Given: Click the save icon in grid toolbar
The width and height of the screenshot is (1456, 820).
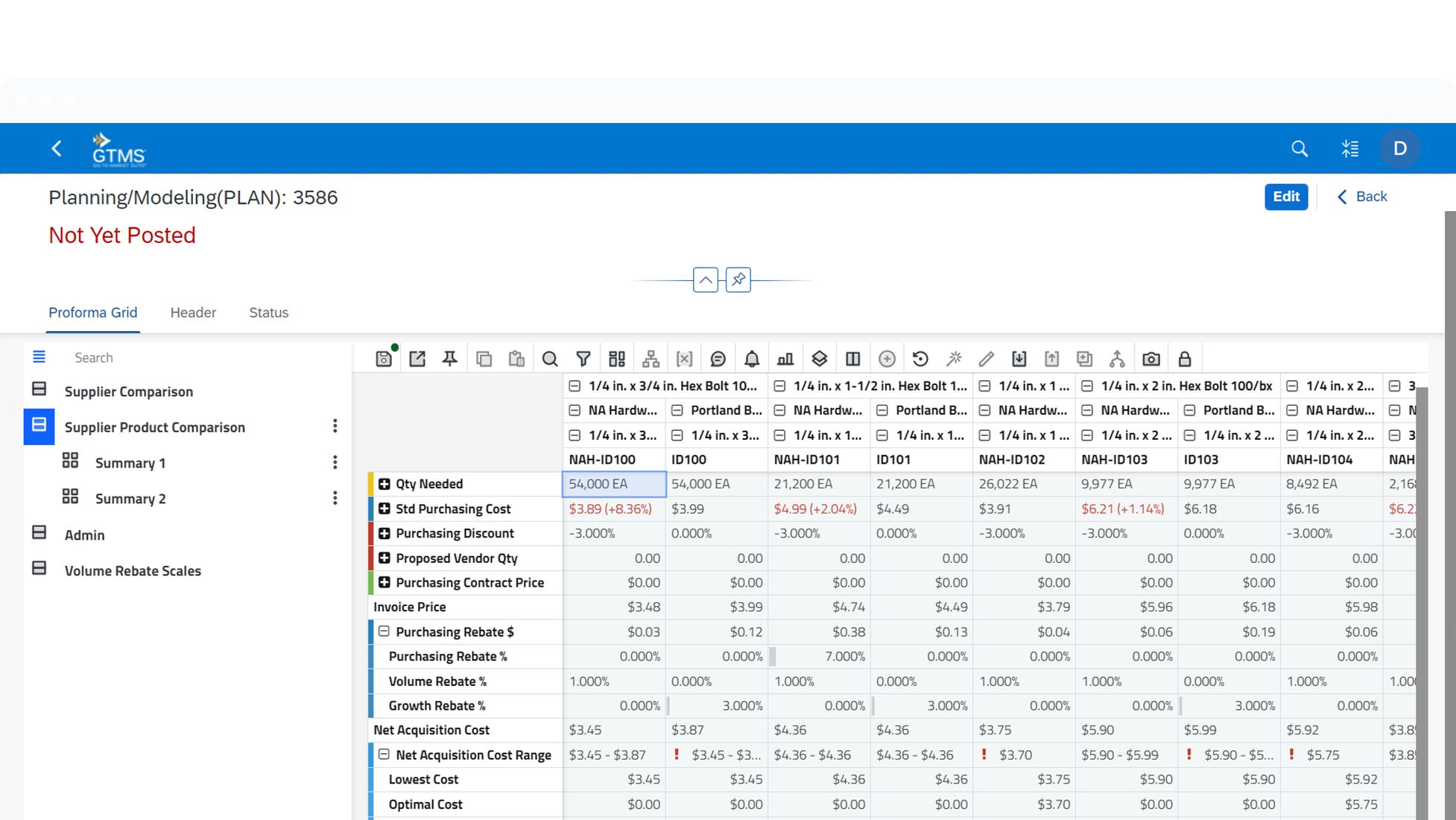Looking at the screenshot, I should pyautogui.click(x=384, y=359).
